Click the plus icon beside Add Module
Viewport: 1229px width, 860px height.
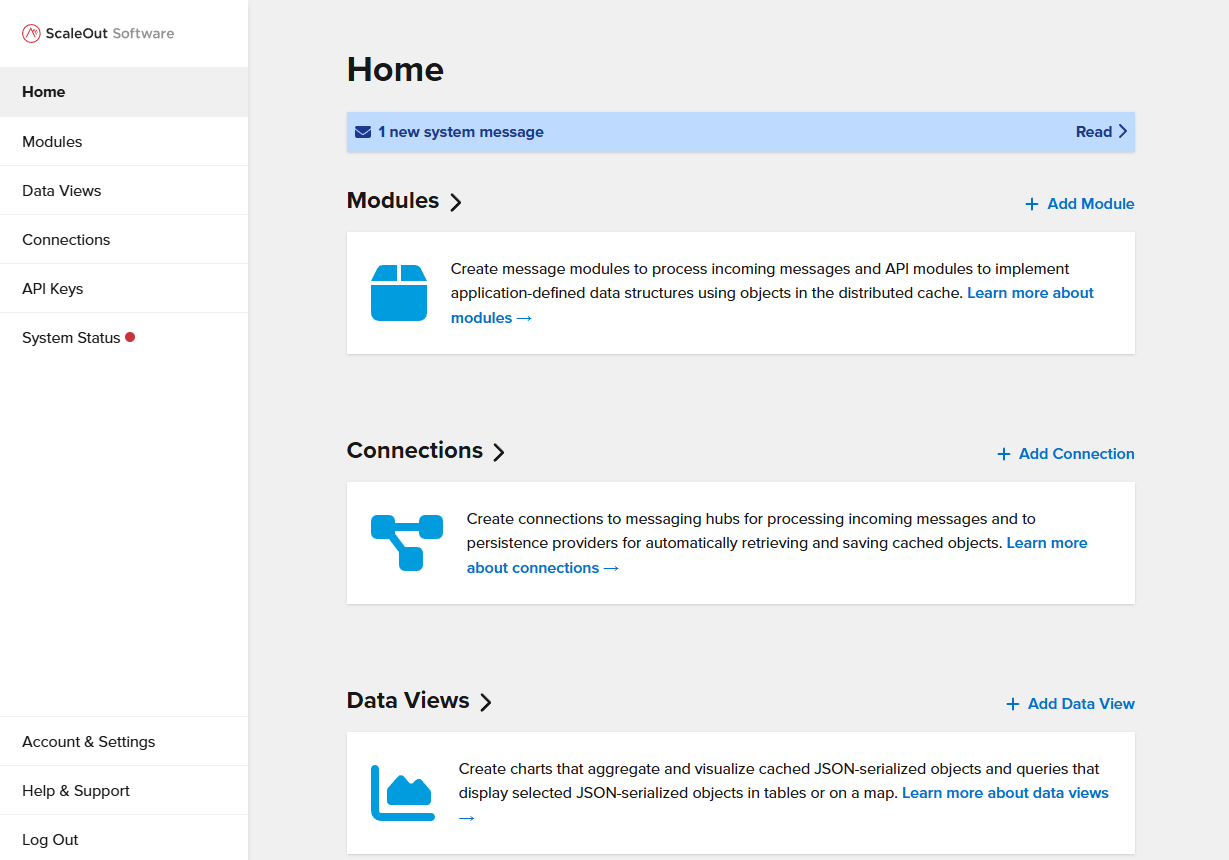point(1032,204)
